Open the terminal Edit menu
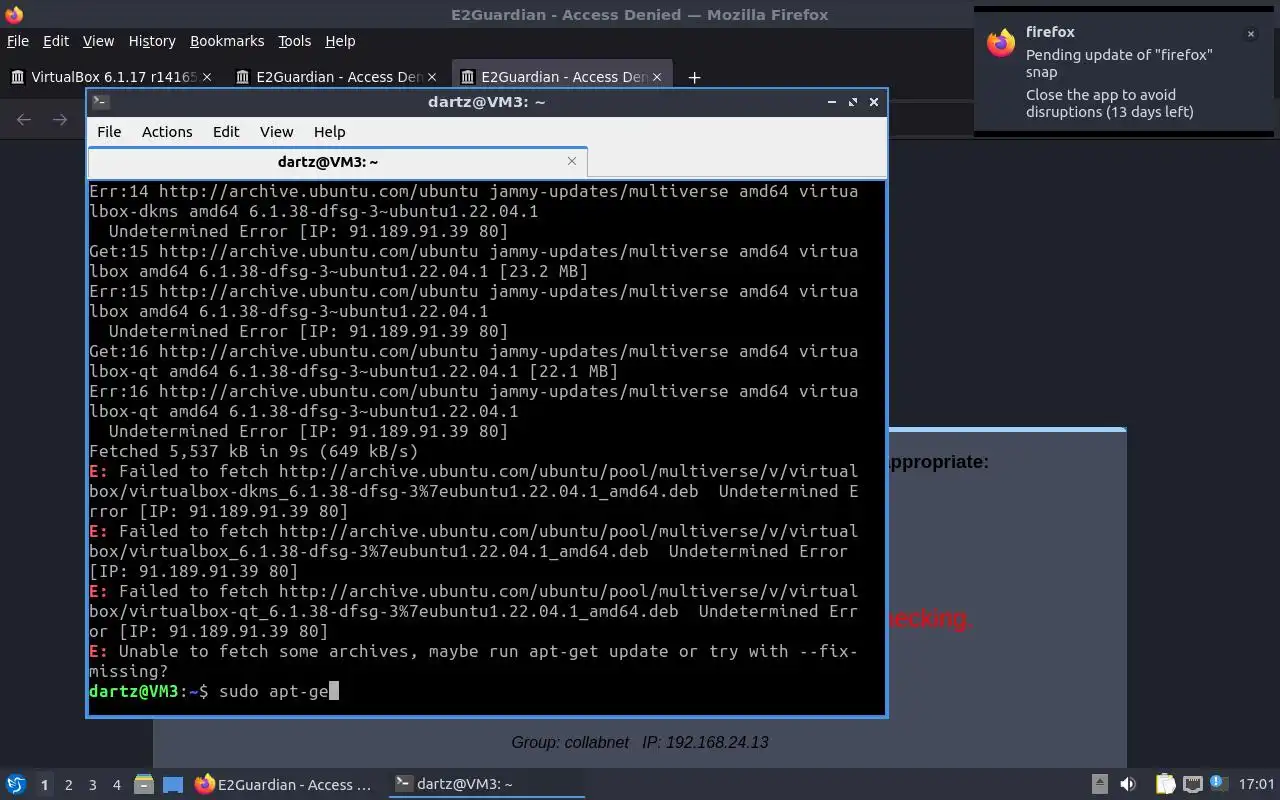1280x800 pixels. 226,131
